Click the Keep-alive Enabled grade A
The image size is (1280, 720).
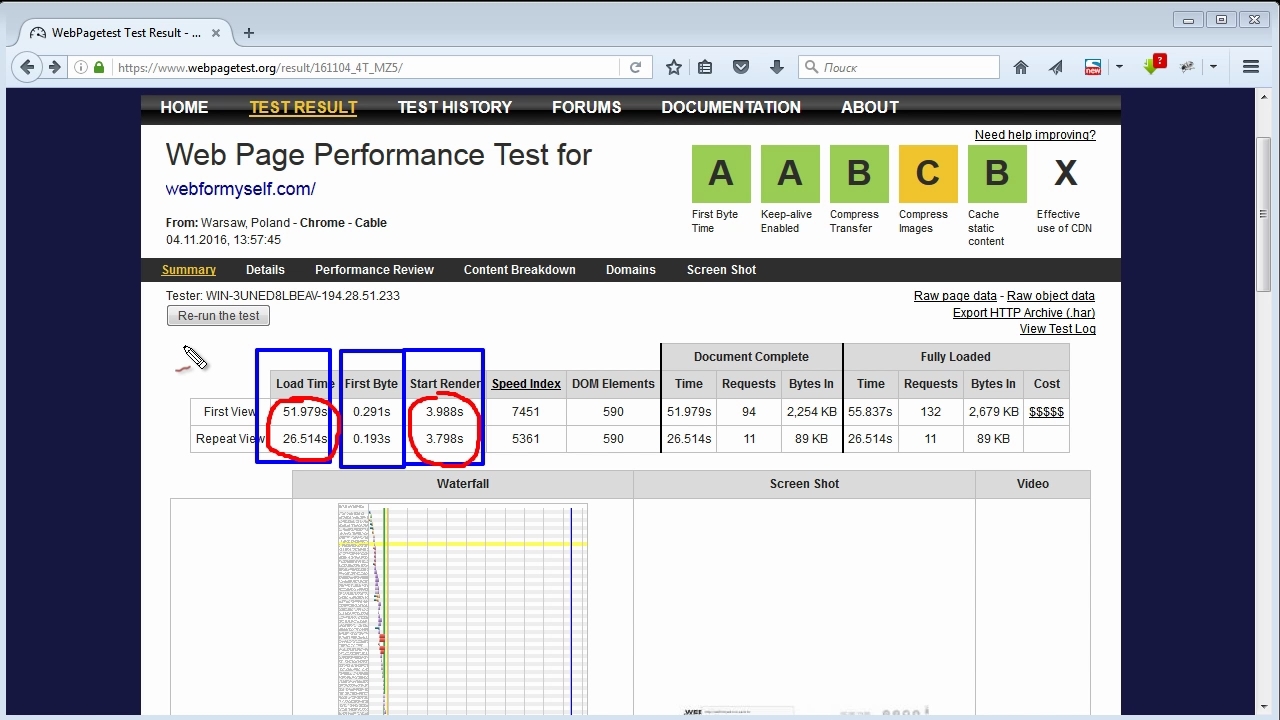pos(790,174)
